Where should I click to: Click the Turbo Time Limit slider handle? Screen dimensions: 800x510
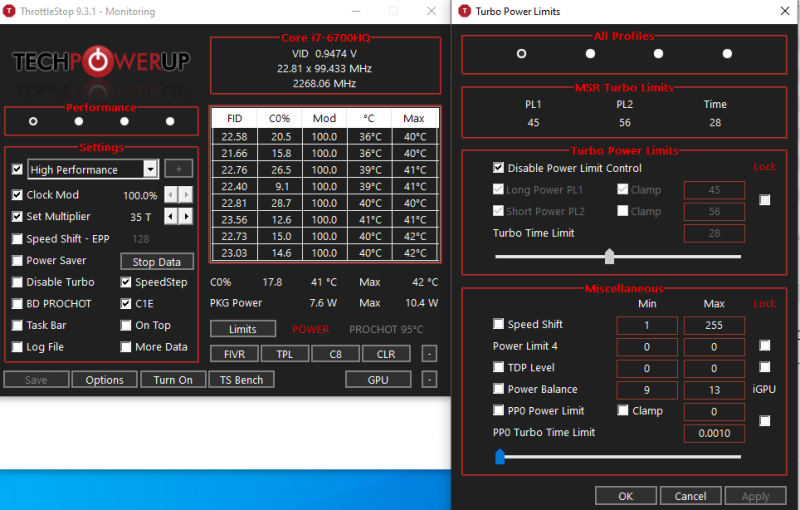click(x=609, y=256)
